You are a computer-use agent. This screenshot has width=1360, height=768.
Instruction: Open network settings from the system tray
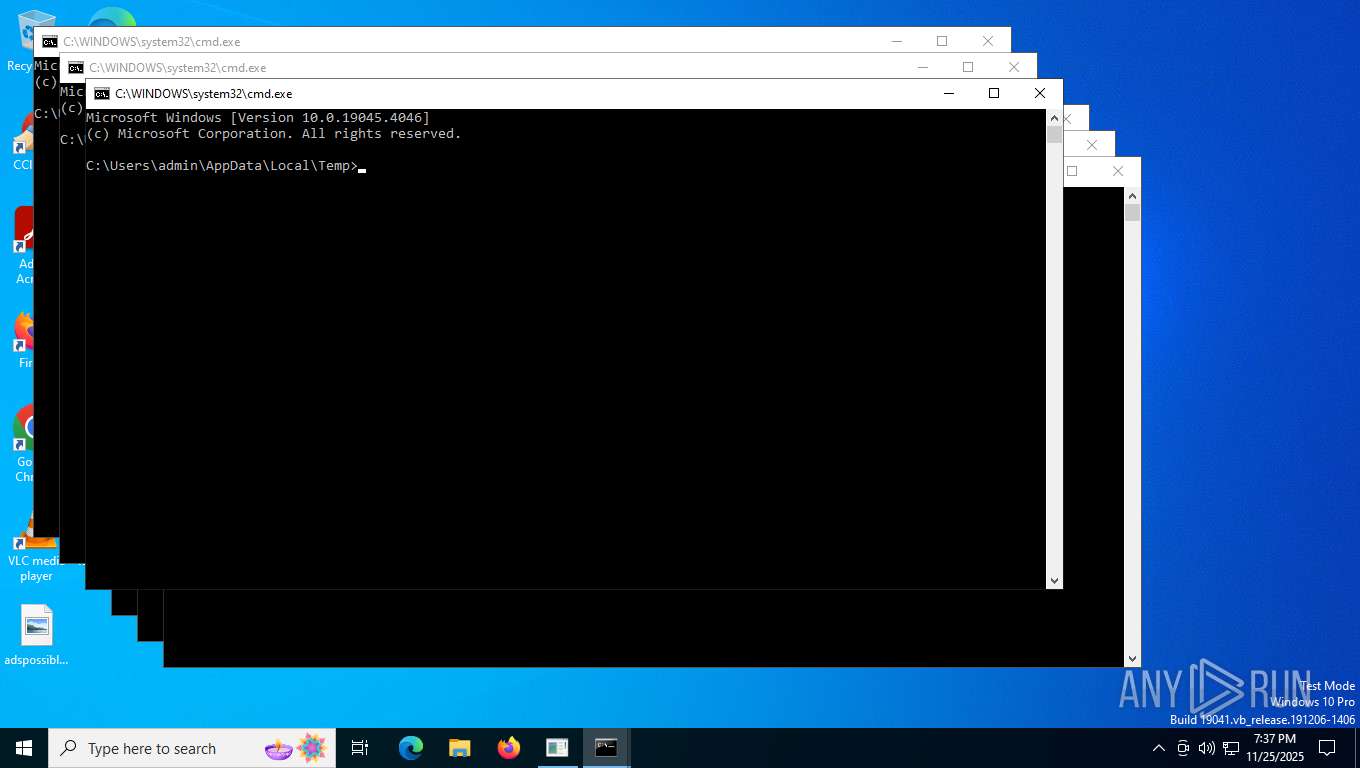(1231, 748)
